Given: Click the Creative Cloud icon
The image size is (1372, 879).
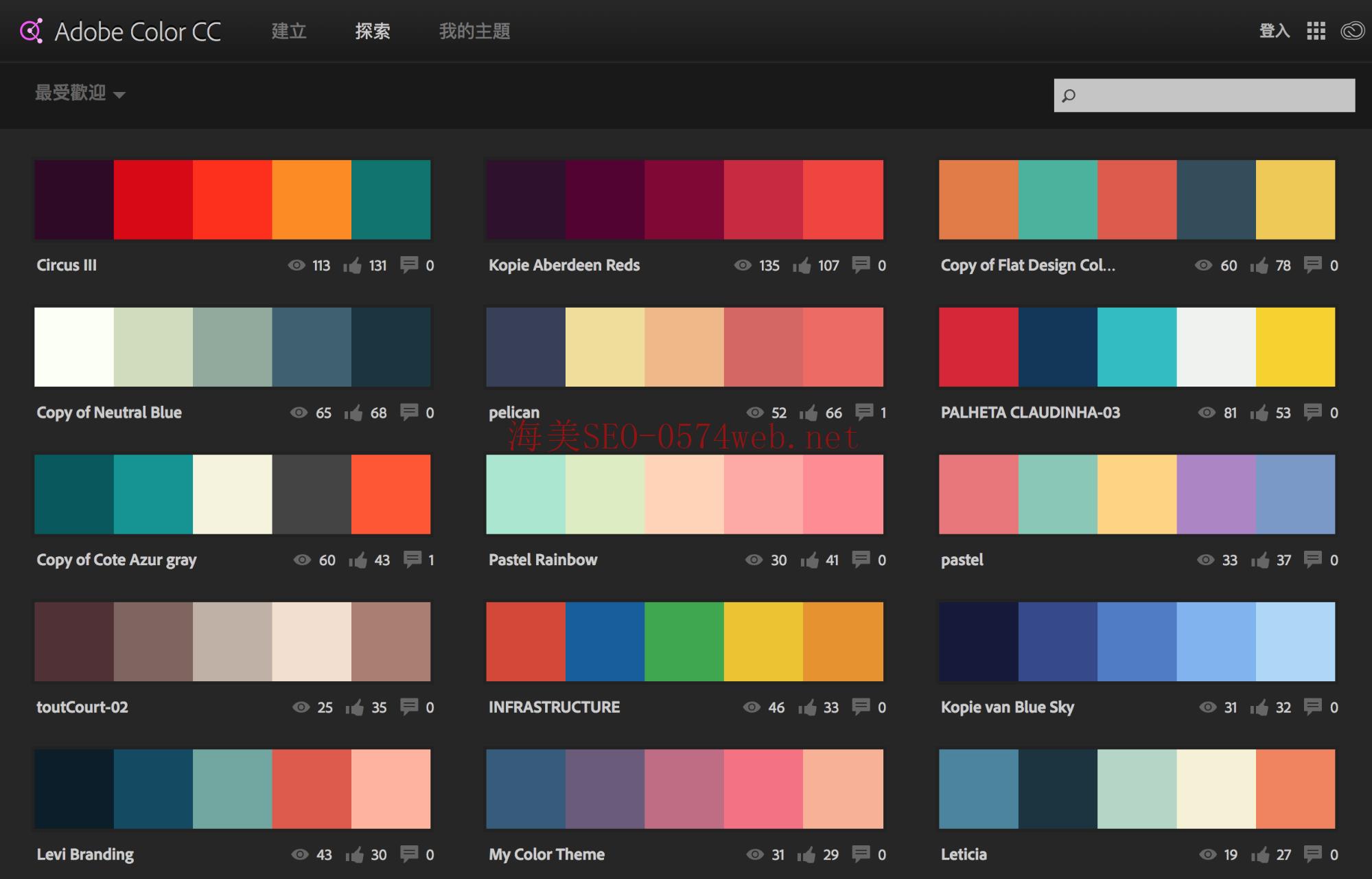Looking at the screenshot, I should 1351,31.
